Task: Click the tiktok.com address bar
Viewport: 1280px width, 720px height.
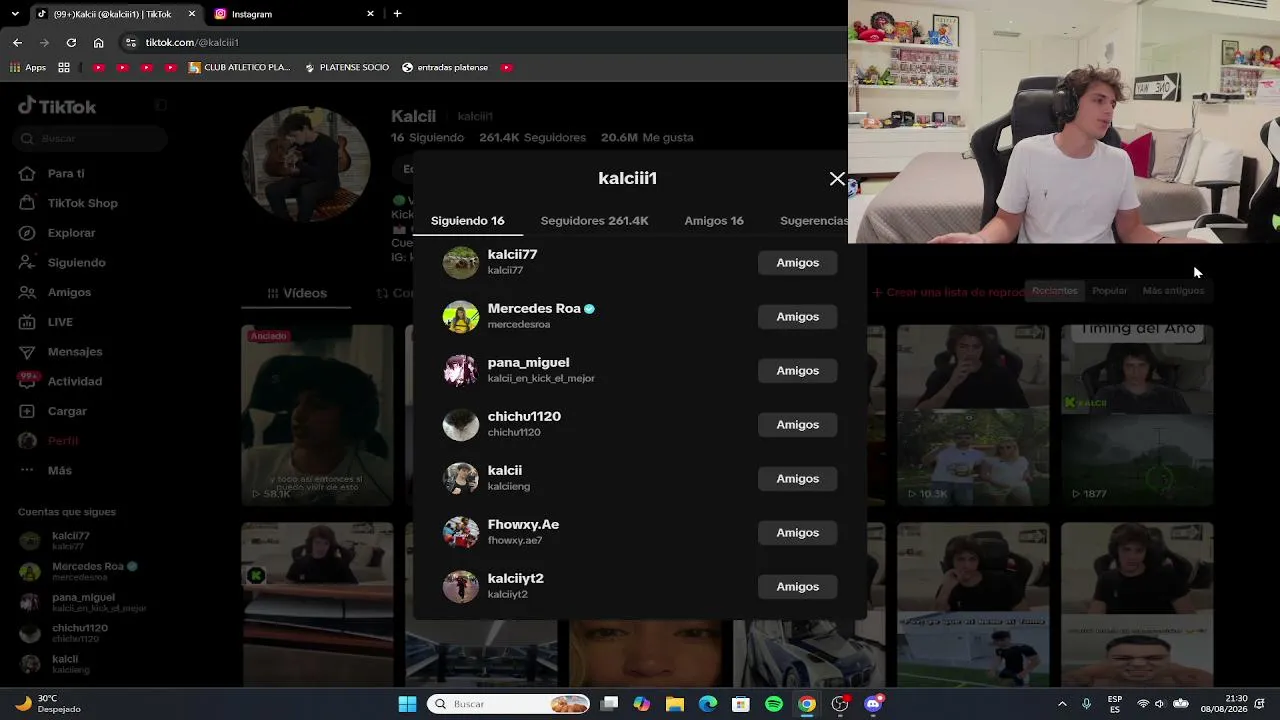Action: (x=480, y=43)
